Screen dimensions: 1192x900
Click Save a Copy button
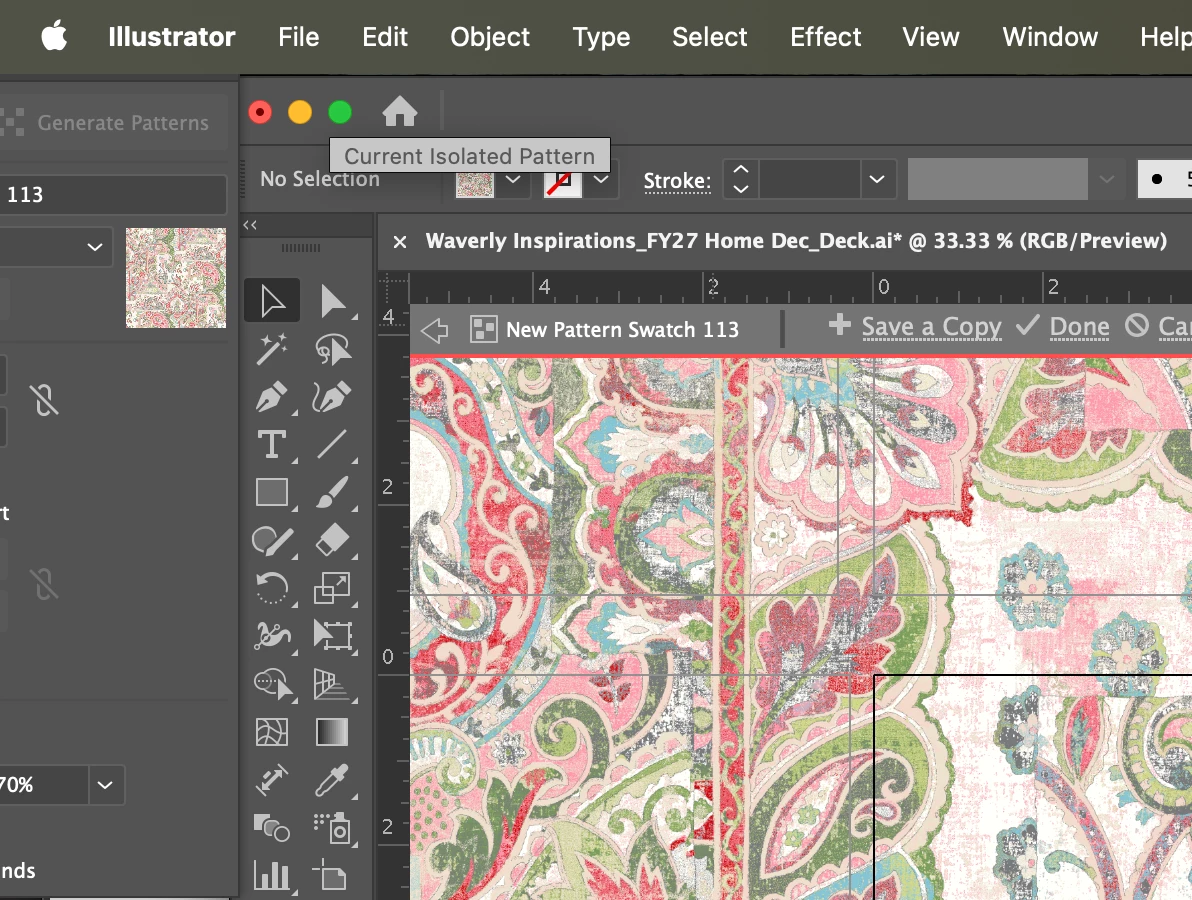click(915, 327)
